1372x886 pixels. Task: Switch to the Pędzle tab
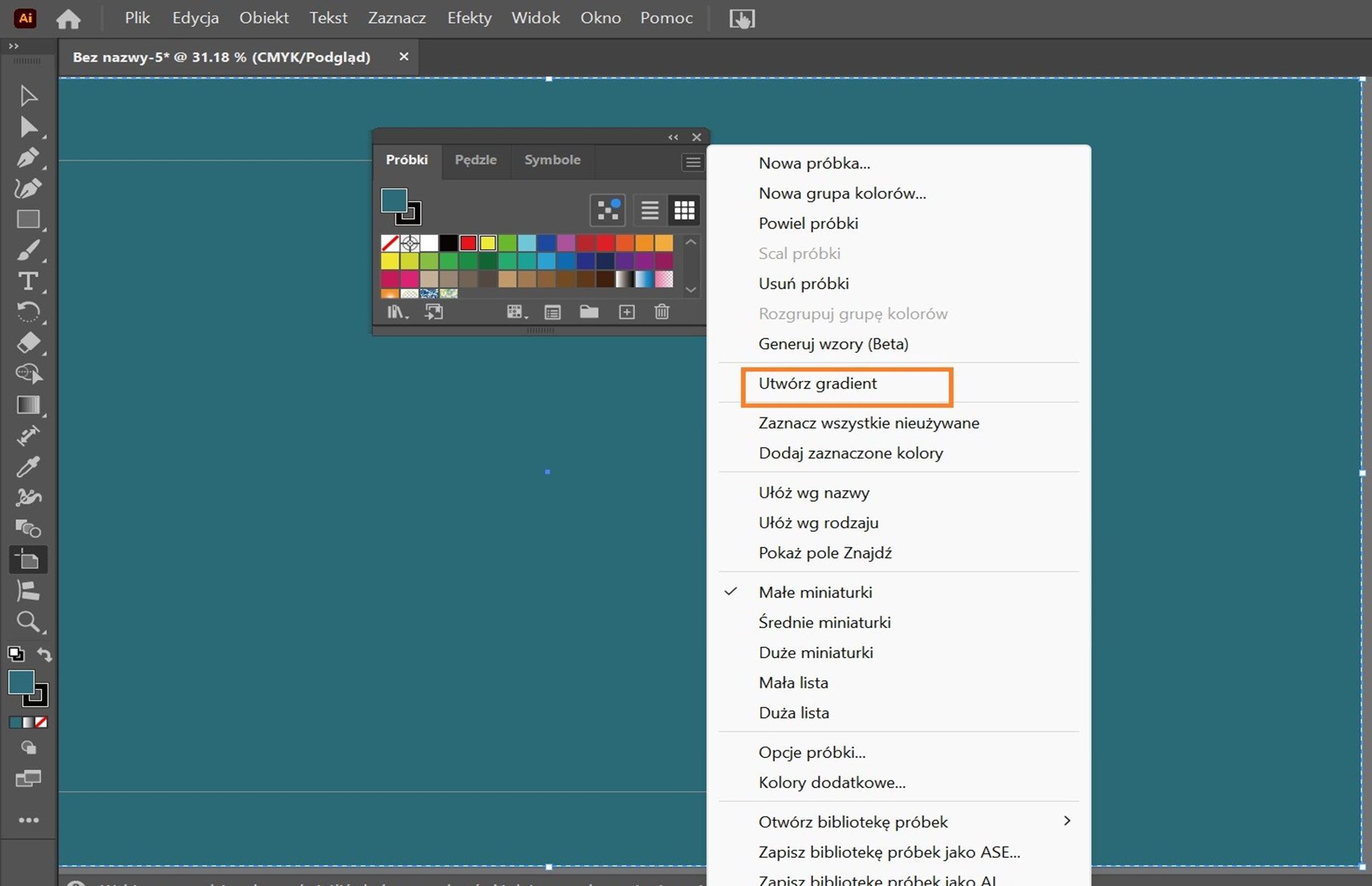[475, 160]
